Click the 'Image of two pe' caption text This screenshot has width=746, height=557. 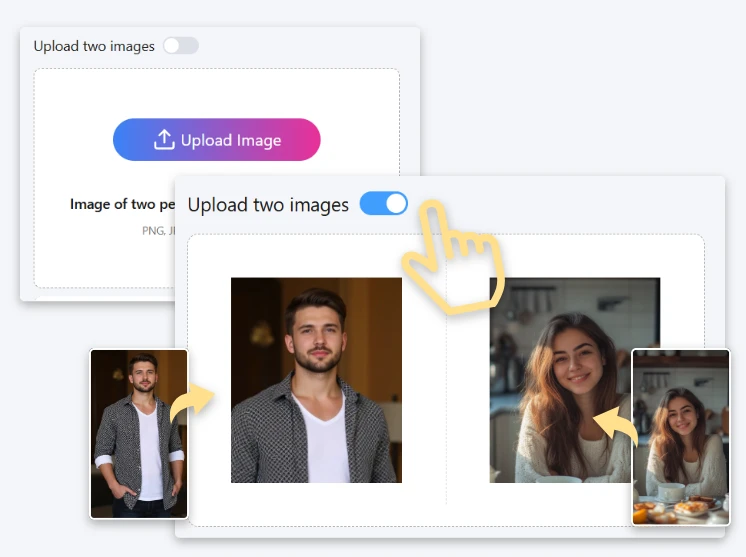coord(122,204)
